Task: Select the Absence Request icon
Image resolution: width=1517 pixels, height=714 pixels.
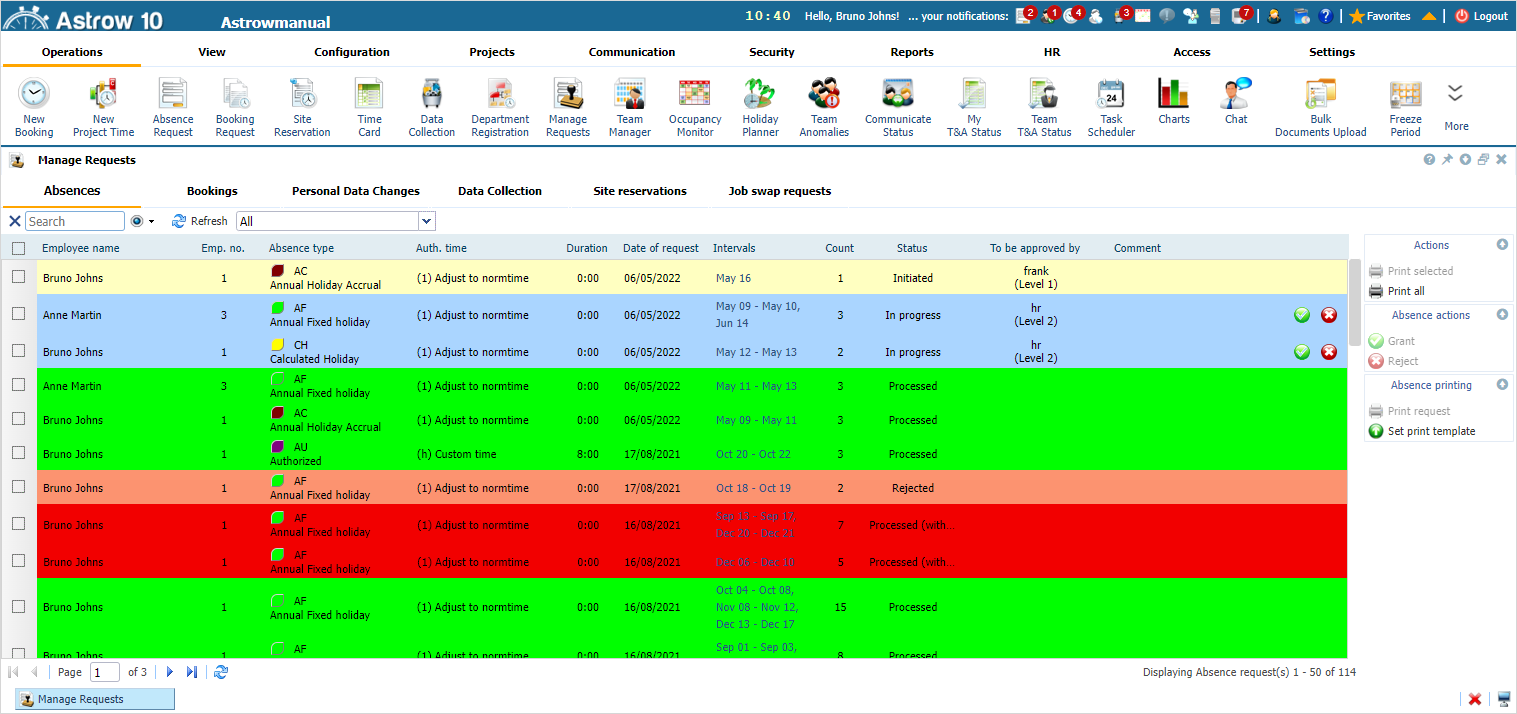Action: (x=172, y=105)
